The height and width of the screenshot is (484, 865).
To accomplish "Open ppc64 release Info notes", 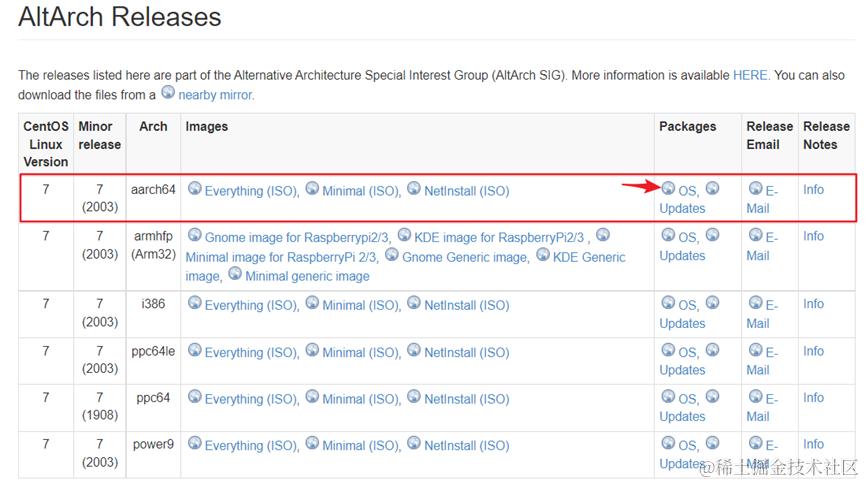I will point(813,397).
